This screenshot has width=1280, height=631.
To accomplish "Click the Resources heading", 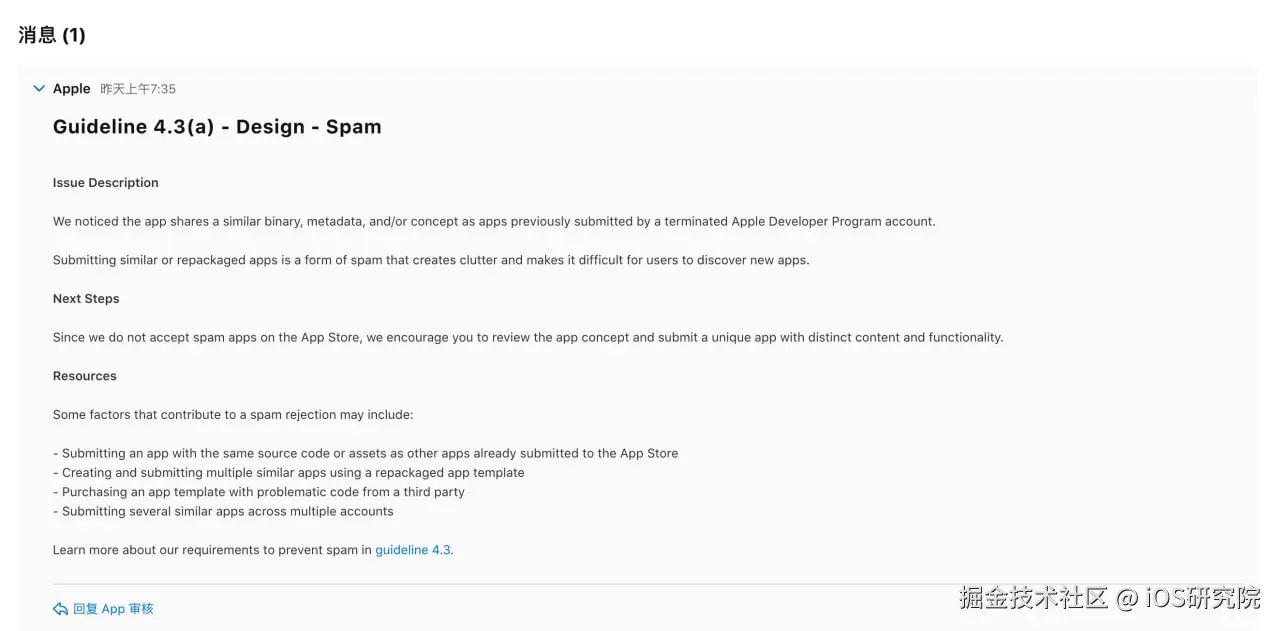I will click(x=85, y=376).
